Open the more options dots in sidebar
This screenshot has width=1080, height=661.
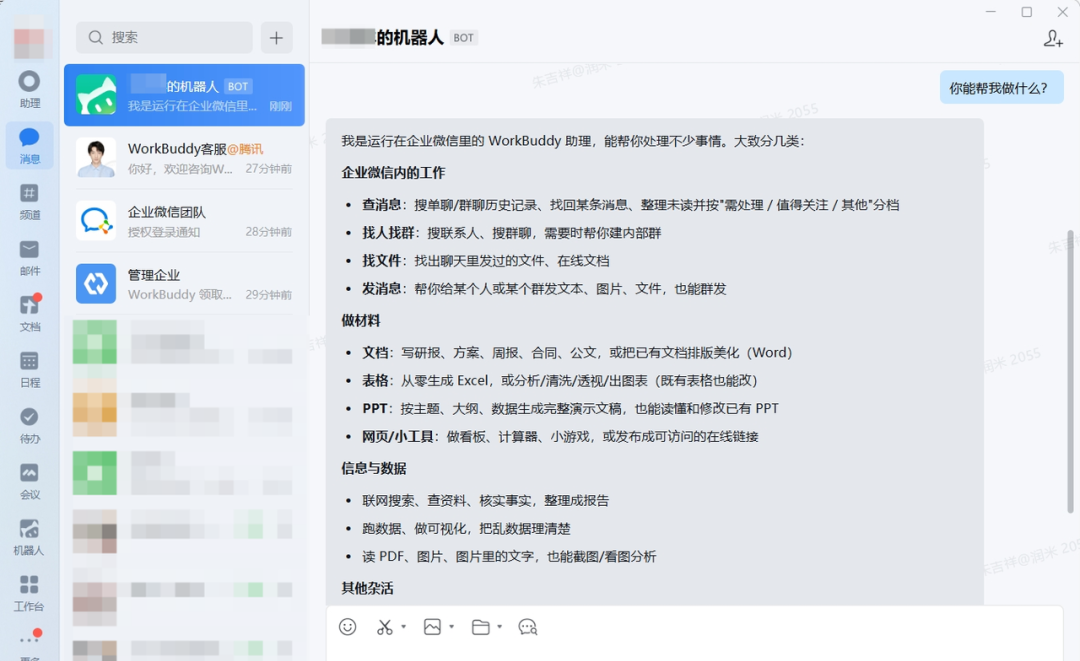29,640
